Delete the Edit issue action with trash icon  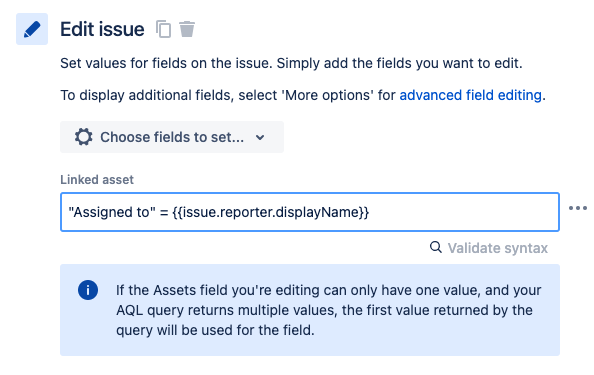coord(187,29)
